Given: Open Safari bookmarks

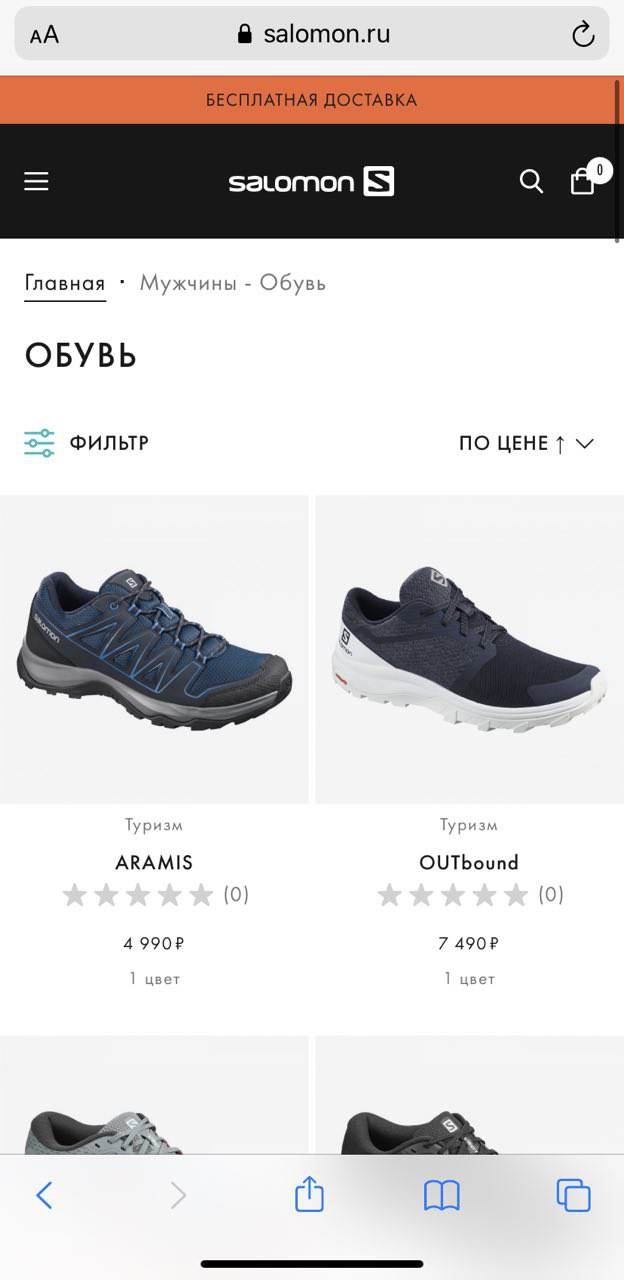Looking at the screenshot, I should tap(442, 1195).
